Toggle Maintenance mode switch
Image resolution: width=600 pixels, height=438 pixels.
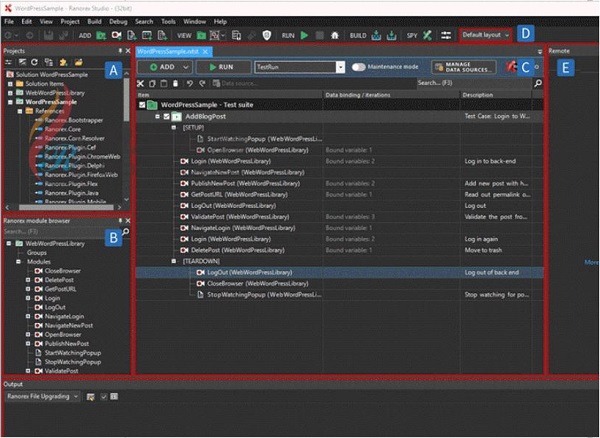[360, 67]
